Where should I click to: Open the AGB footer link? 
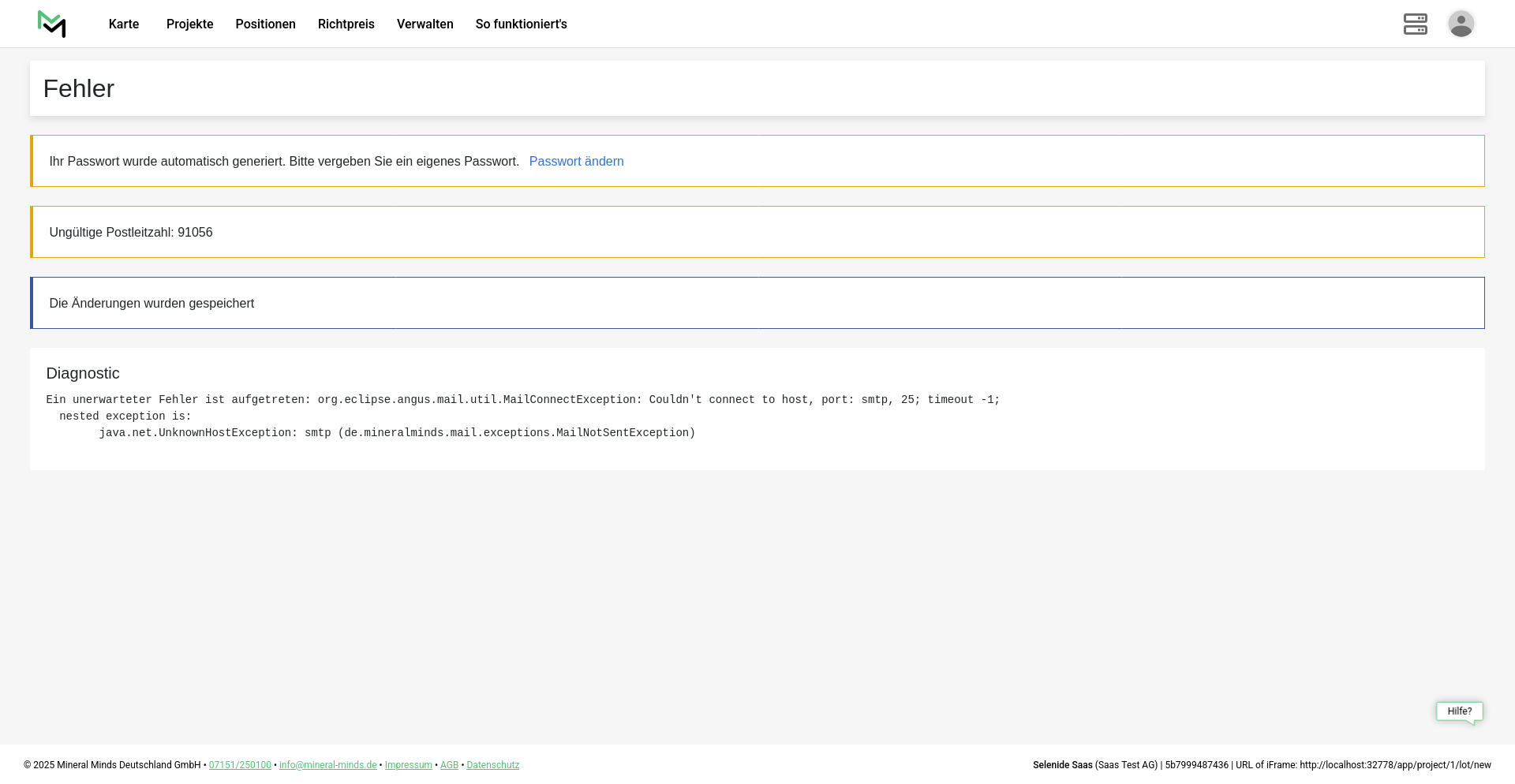pos(449,765)
